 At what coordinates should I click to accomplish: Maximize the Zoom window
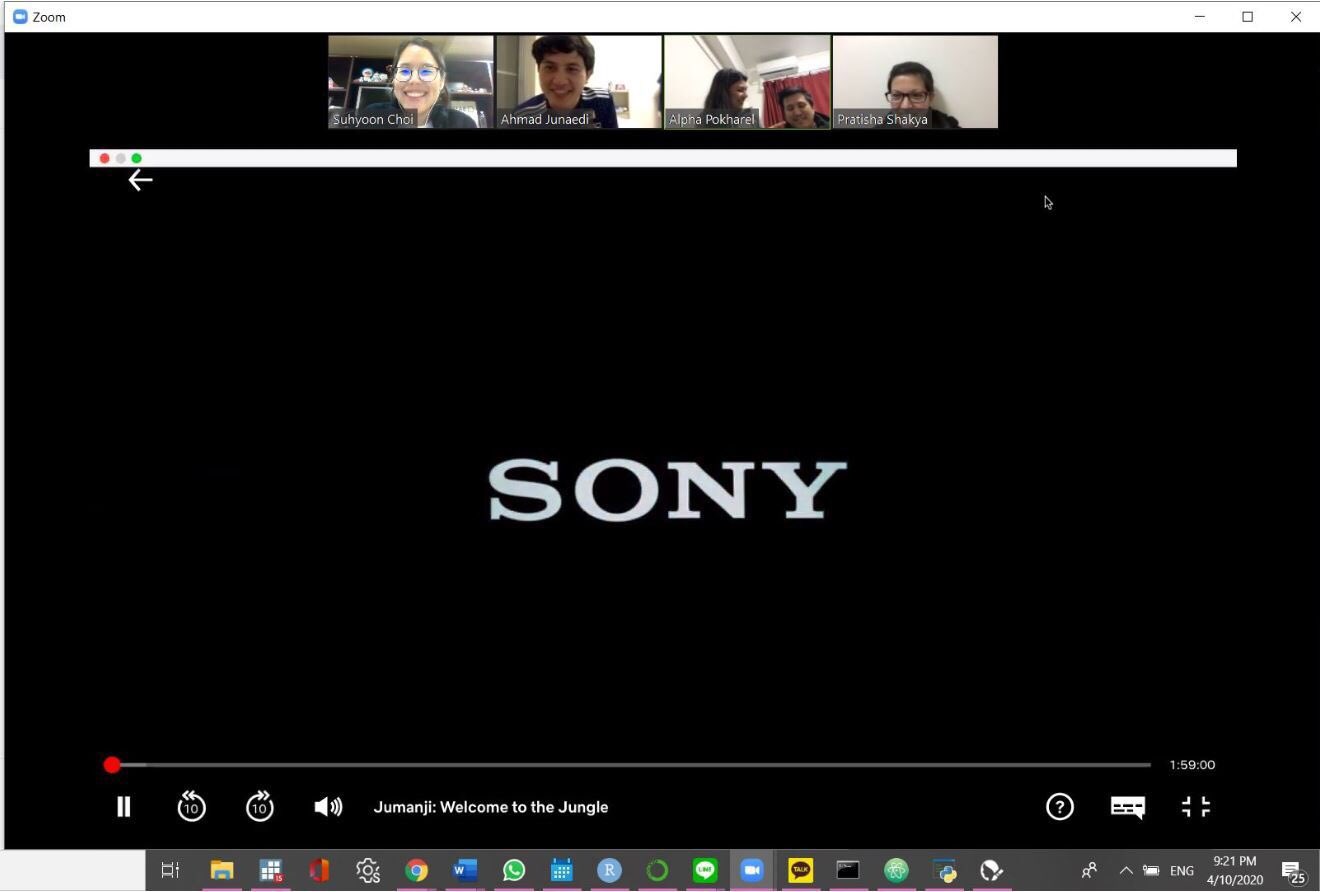(1248, 17)
